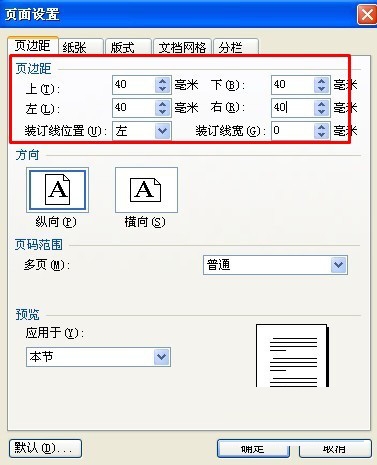Open the gutter position (装订线位置) dropdown

[163, 131]
